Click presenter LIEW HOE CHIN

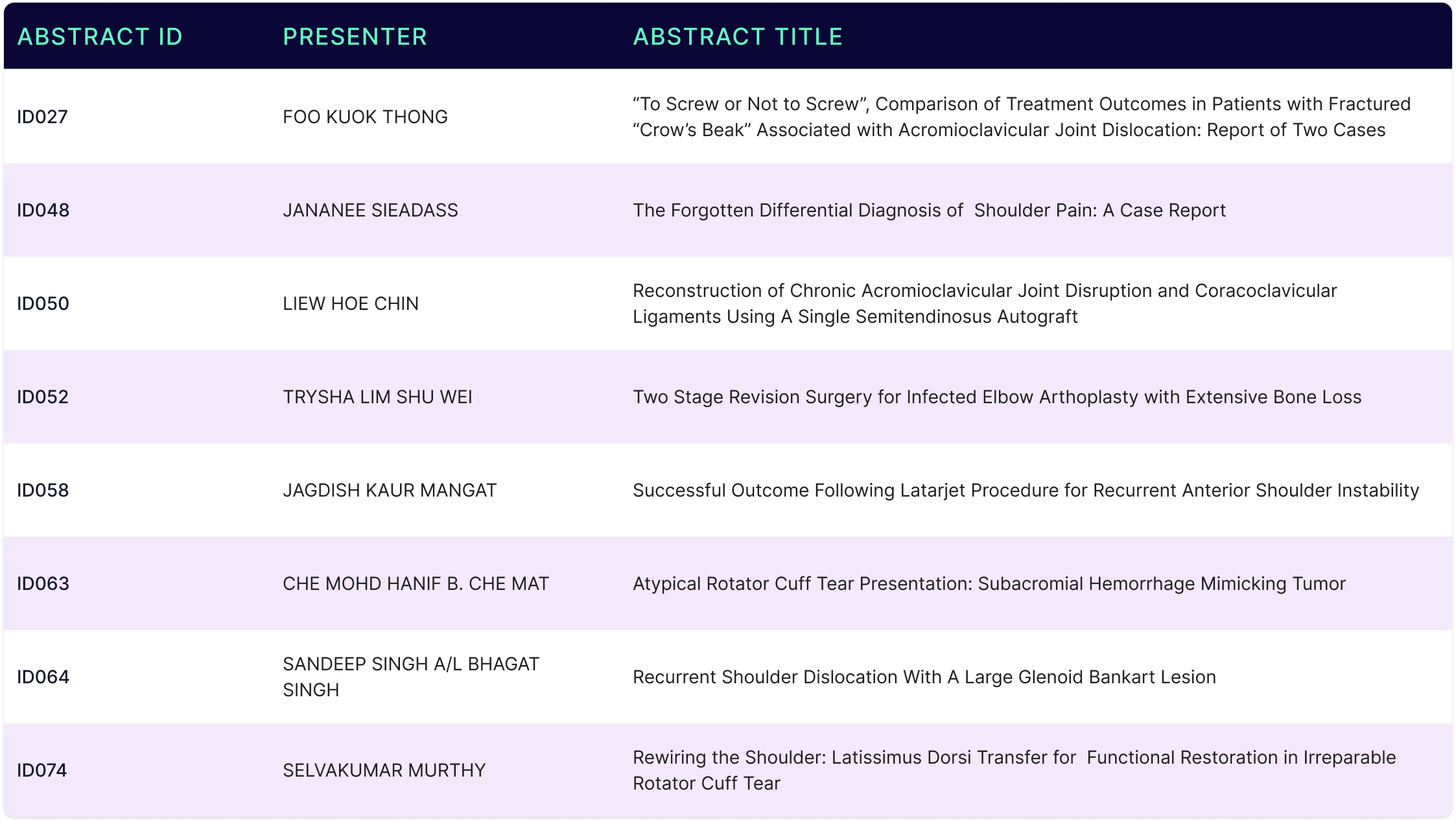(x=350, y=303)
